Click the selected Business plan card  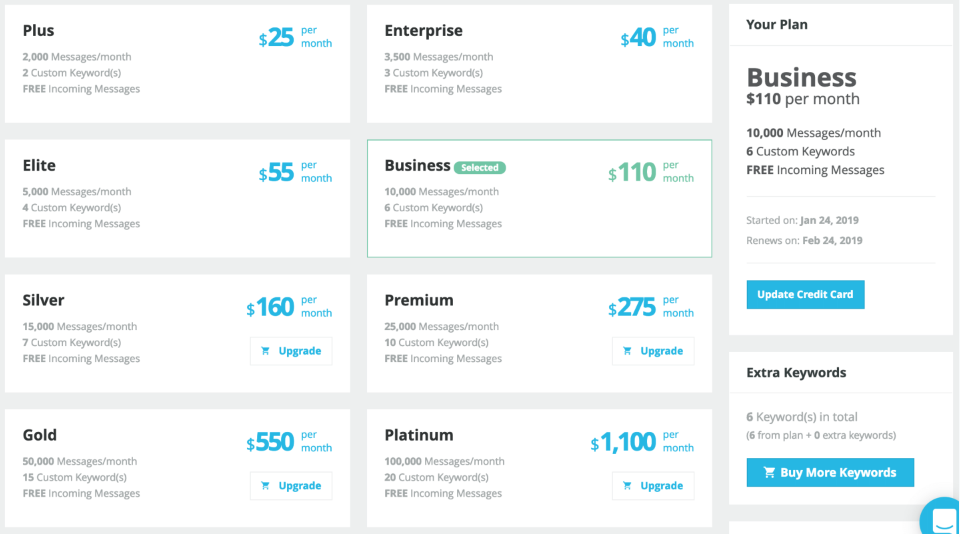pyautogui.click(x=539, y=198)
